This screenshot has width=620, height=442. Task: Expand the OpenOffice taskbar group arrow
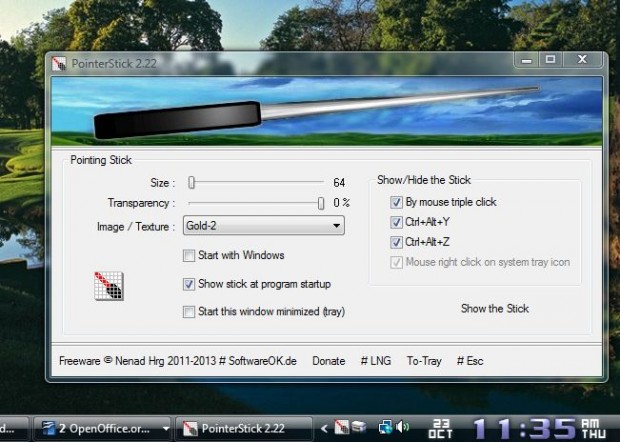tap(166, 429)
